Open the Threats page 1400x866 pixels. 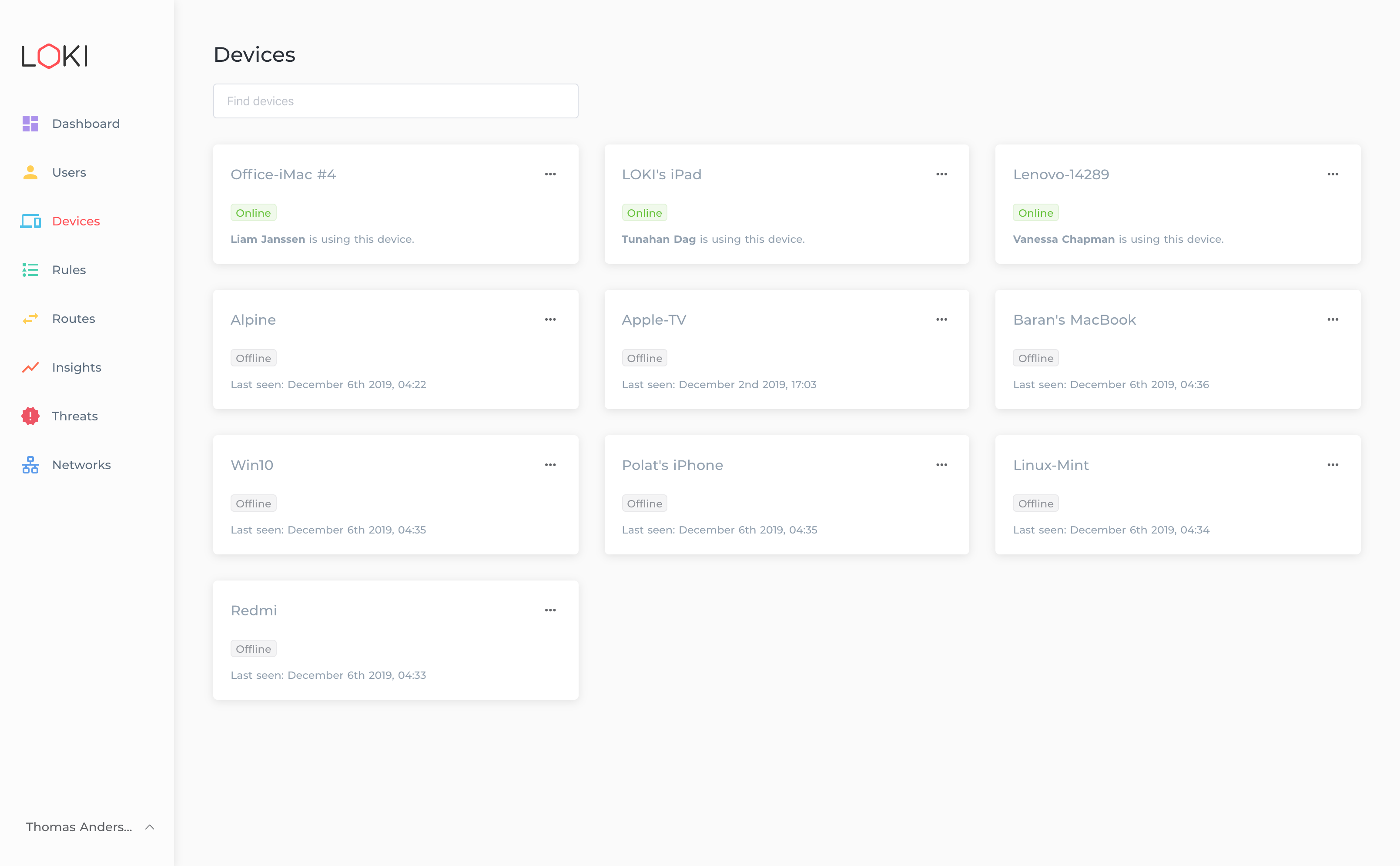pos(75,416)
